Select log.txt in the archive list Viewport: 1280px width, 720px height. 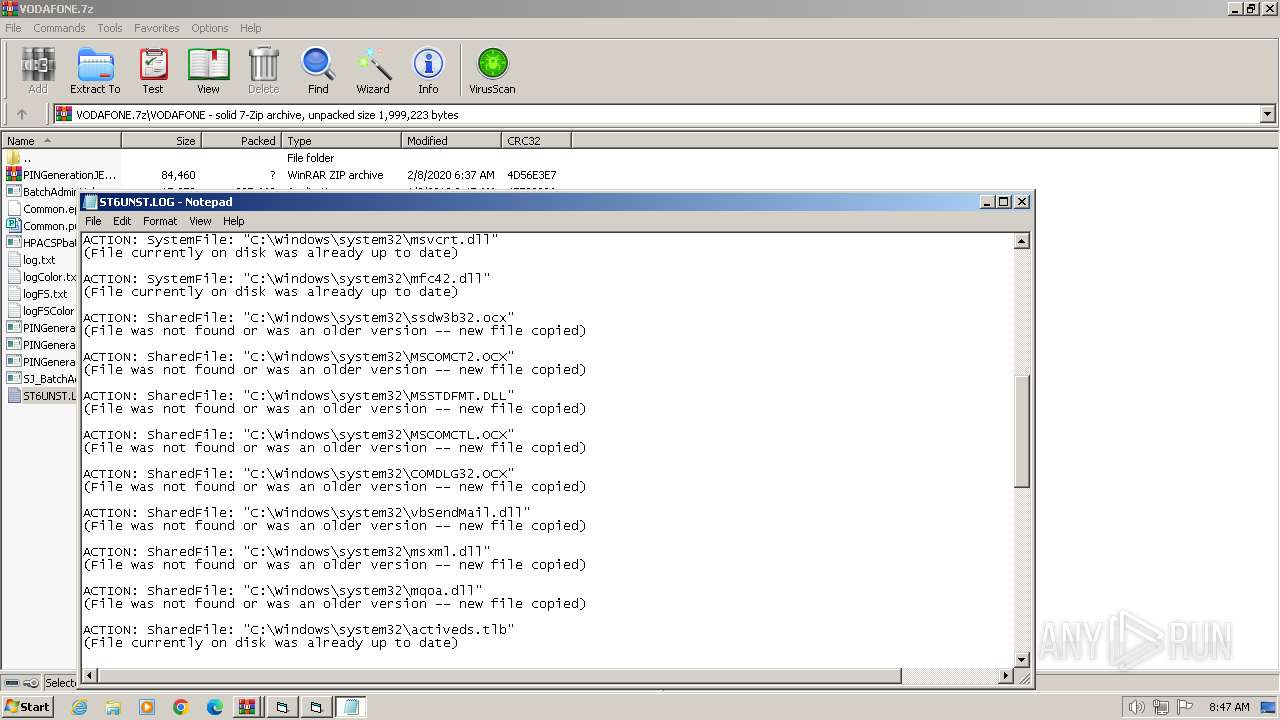(39, 260)
